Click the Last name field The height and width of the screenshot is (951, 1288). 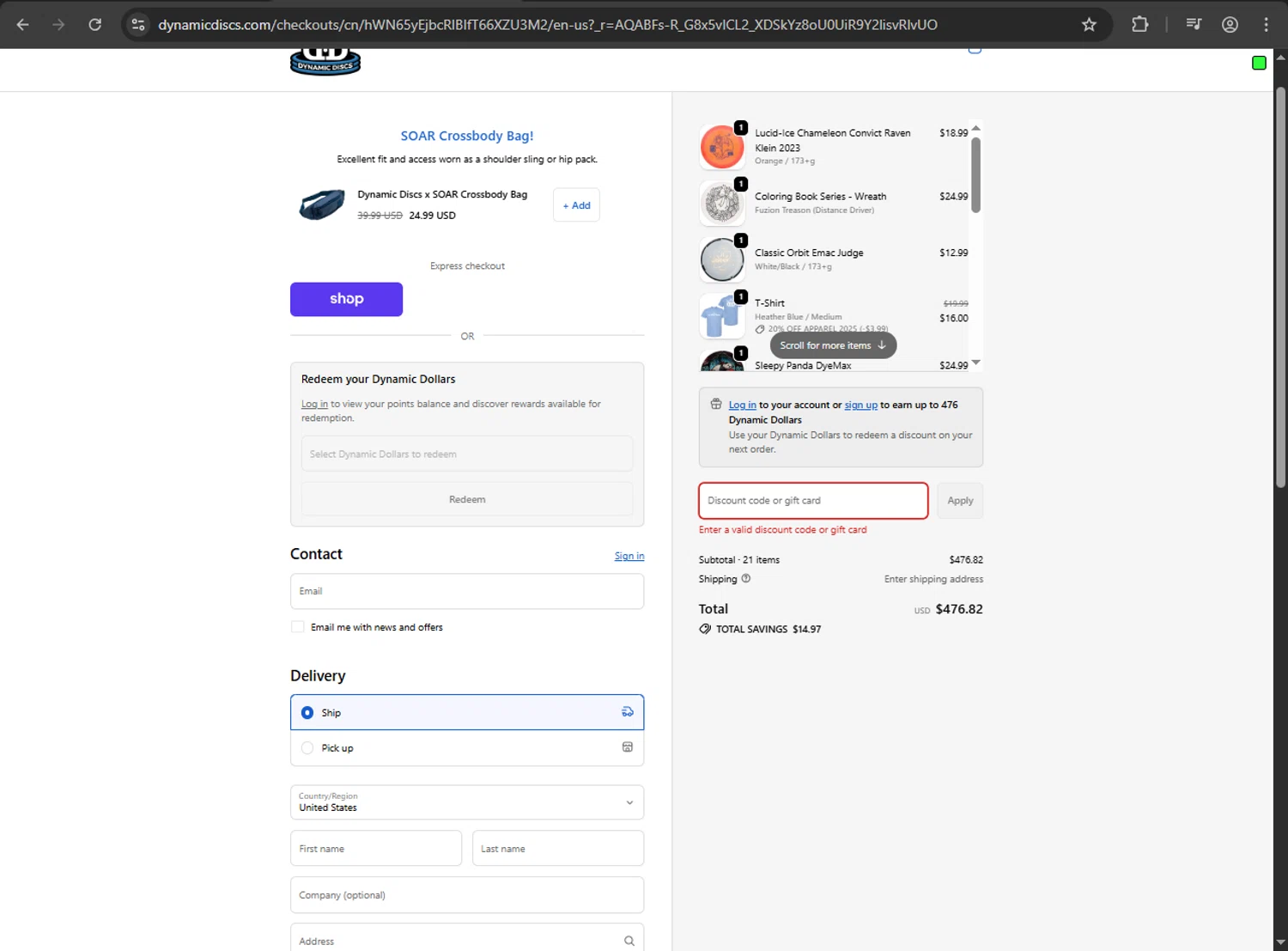pyautogui.click(x=558, y=848)
